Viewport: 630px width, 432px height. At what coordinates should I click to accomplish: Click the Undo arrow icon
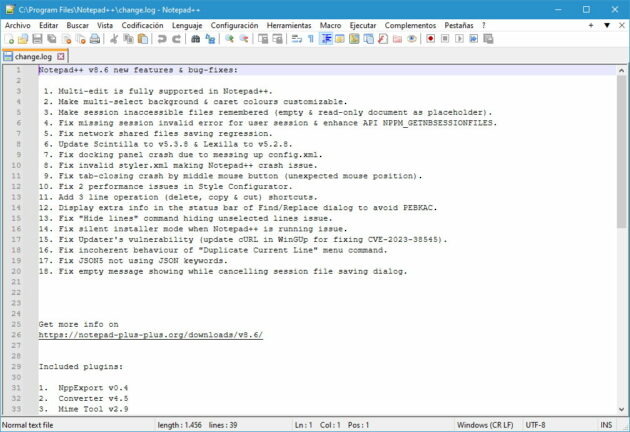pyautogui.click(x=162, y=39)
